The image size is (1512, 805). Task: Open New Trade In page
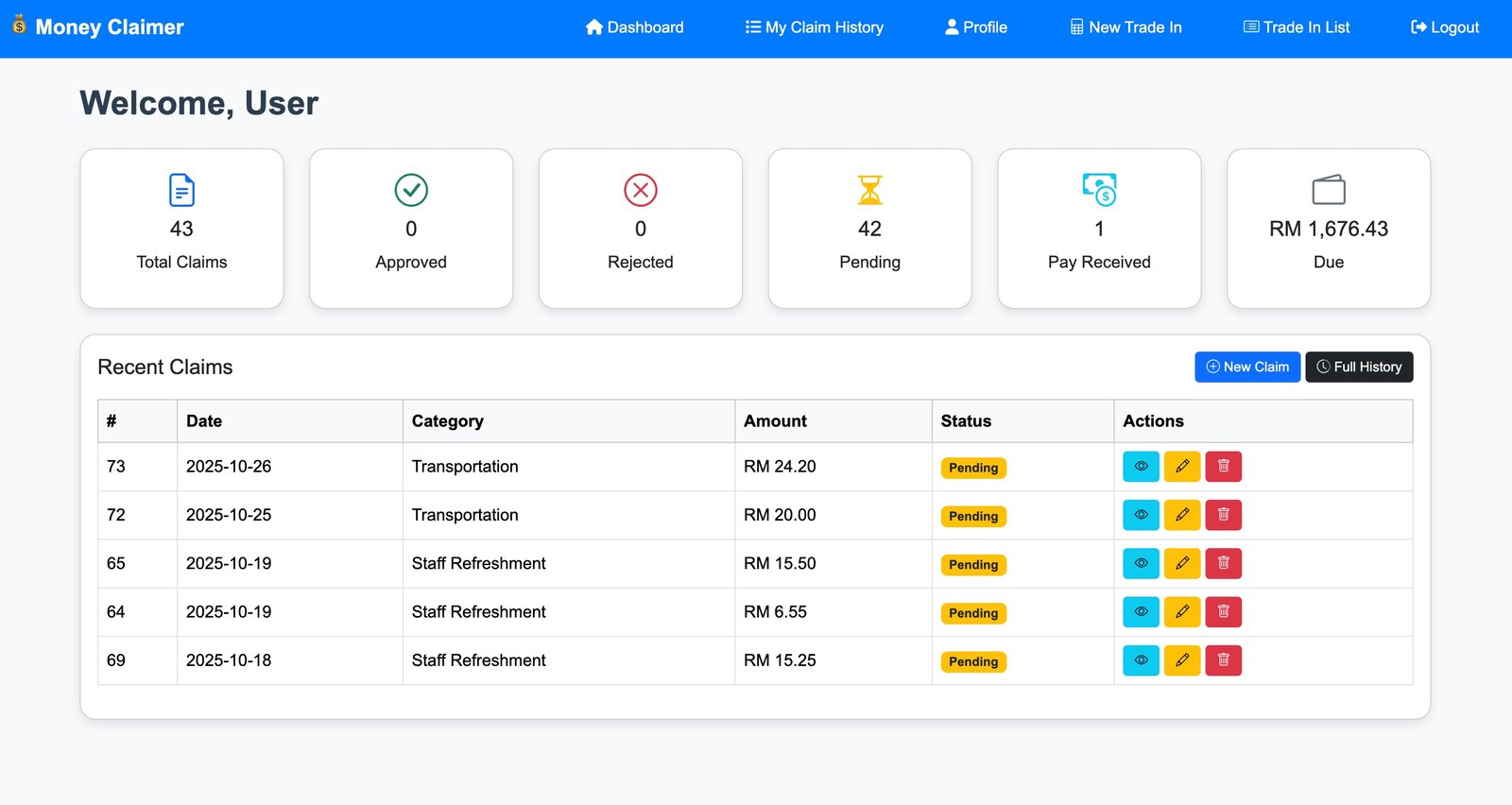(1125, 27)
